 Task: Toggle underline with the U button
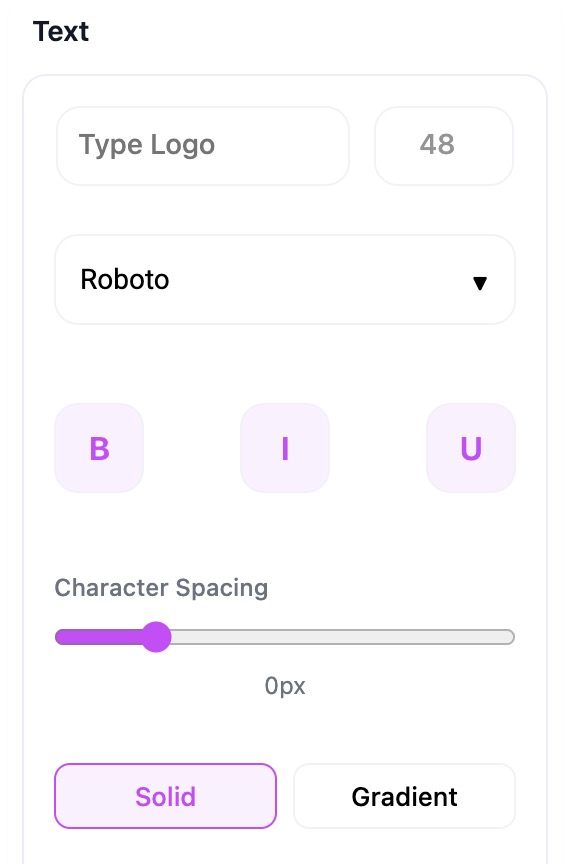471,448
